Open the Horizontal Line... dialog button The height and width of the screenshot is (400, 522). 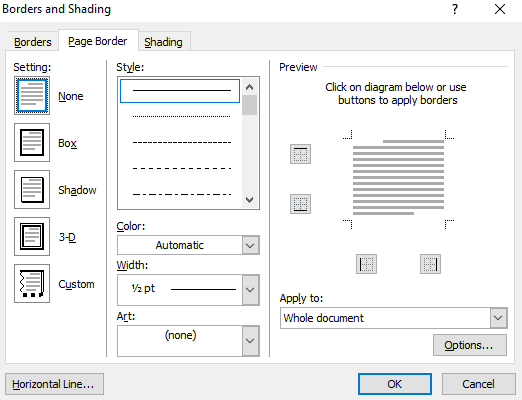point(54,384)
